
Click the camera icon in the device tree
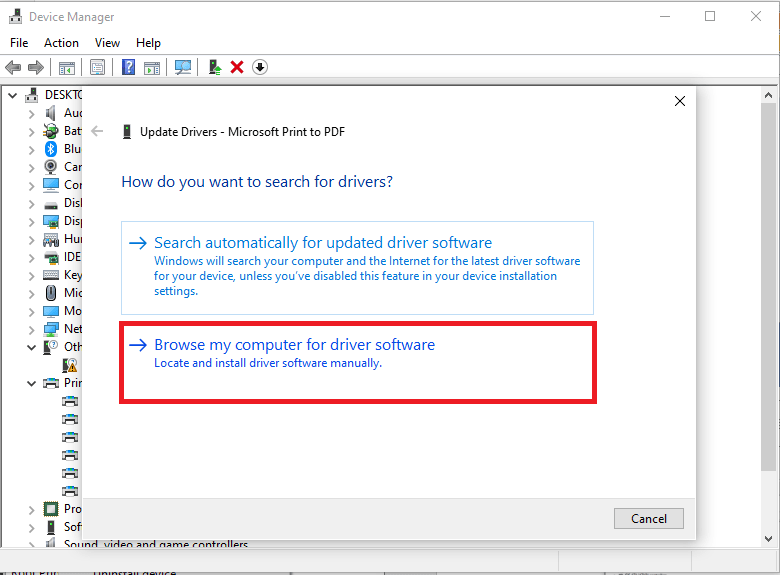point(51,167)
